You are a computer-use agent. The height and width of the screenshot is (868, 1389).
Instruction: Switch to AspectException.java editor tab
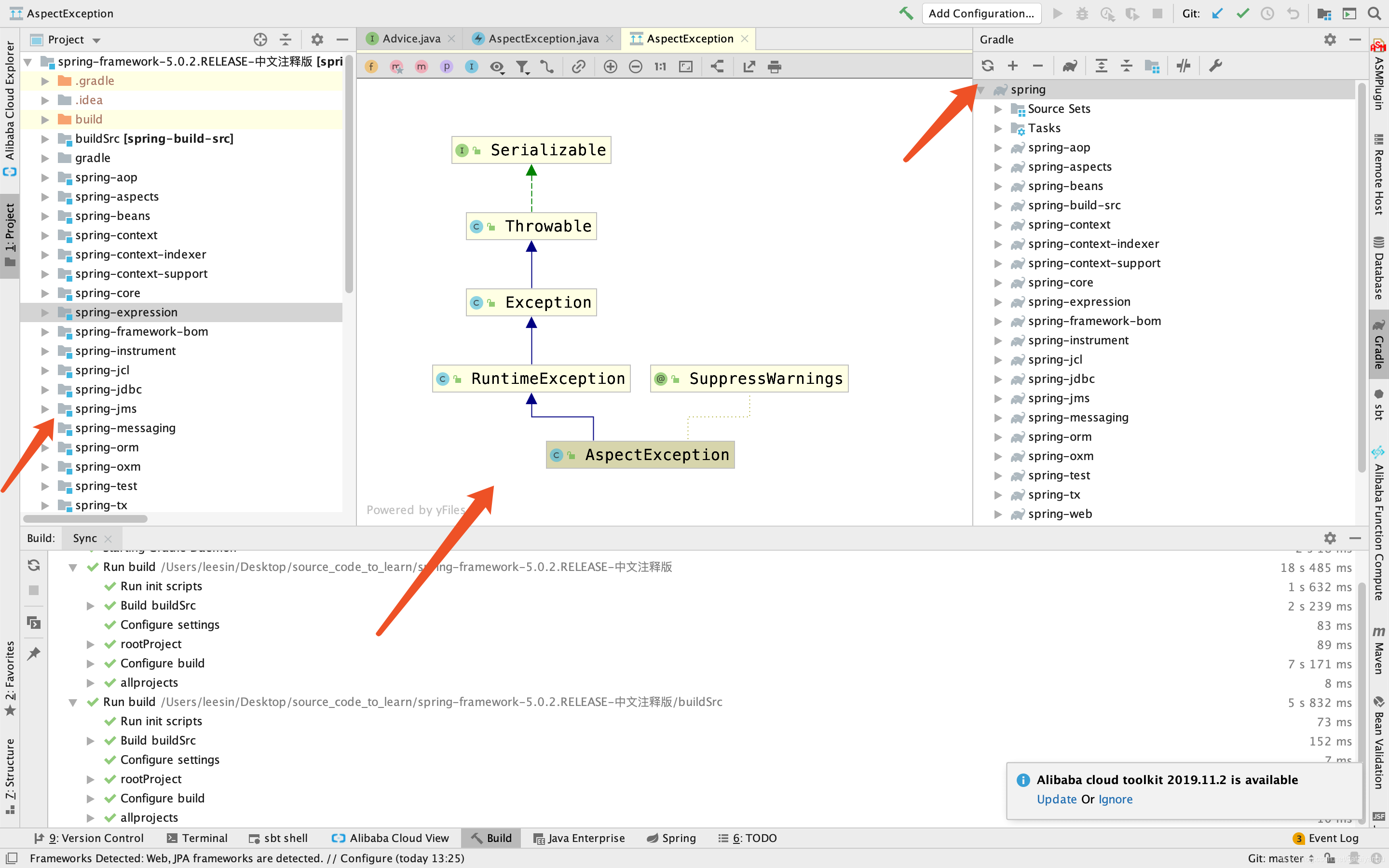(x=543, y=39)
